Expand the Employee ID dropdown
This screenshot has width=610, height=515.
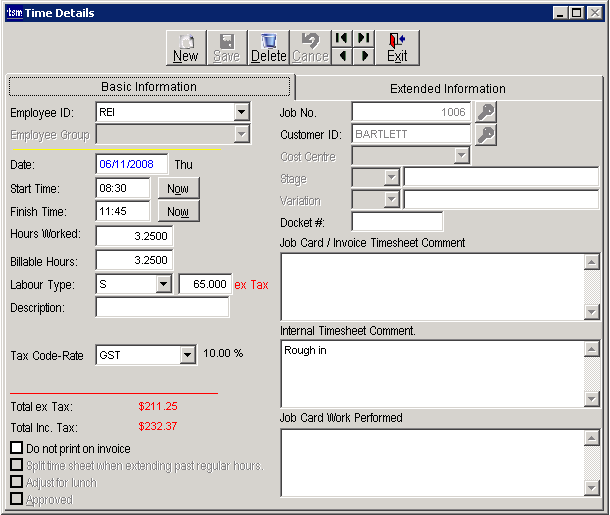tap(241, 112)
